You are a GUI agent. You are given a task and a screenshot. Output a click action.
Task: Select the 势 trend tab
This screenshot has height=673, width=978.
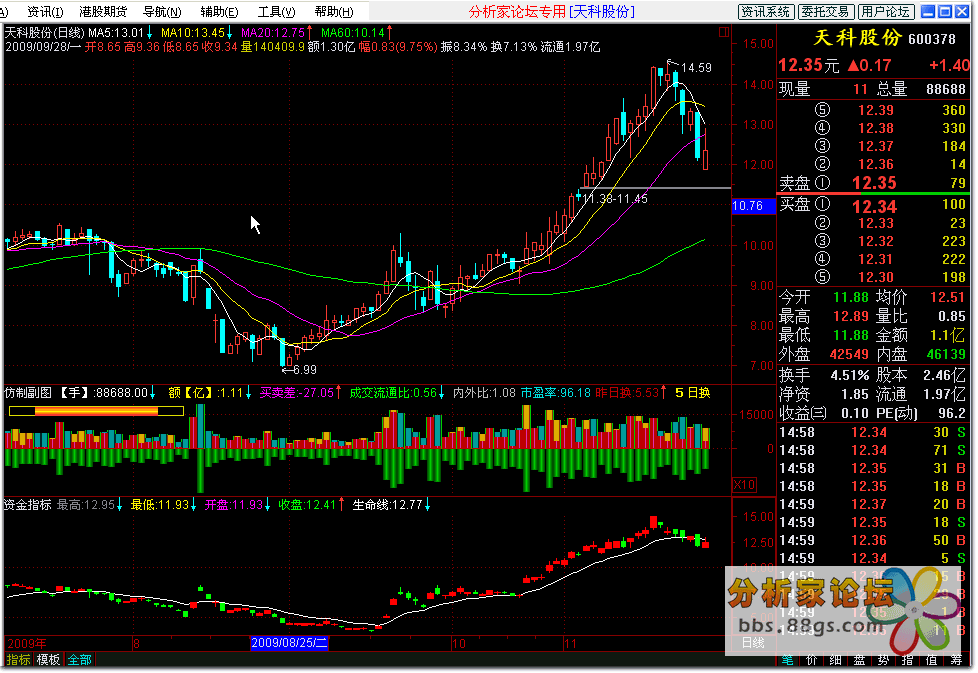pos(883,660)
